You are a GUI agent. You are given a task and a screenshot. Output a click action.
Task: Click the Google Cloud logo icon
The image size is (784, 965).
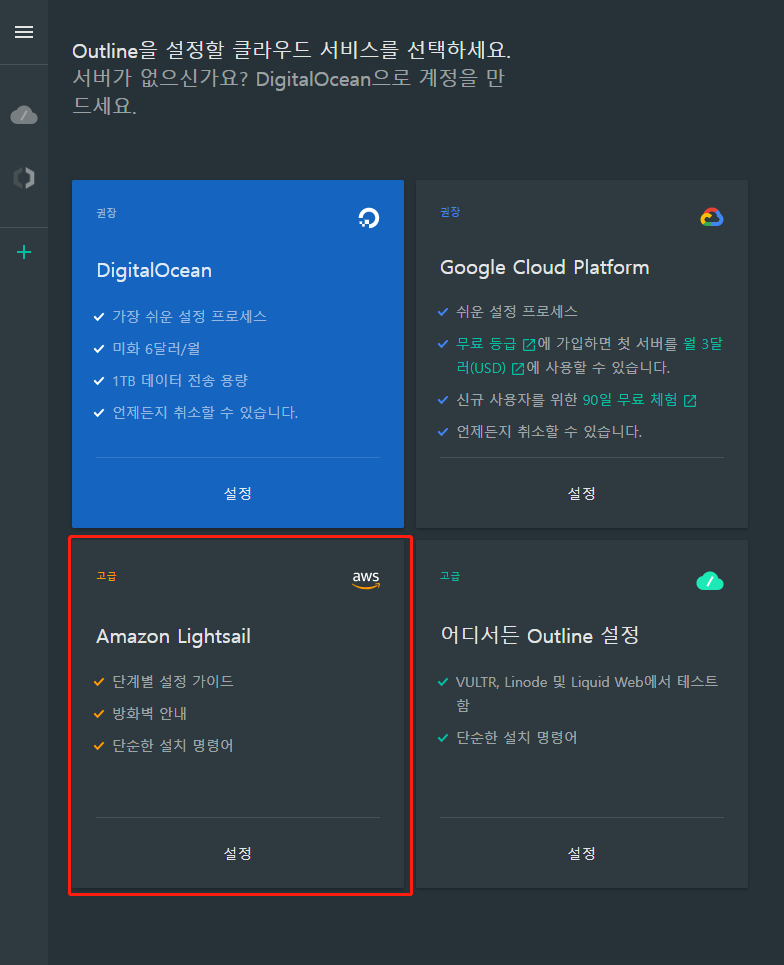712,217
